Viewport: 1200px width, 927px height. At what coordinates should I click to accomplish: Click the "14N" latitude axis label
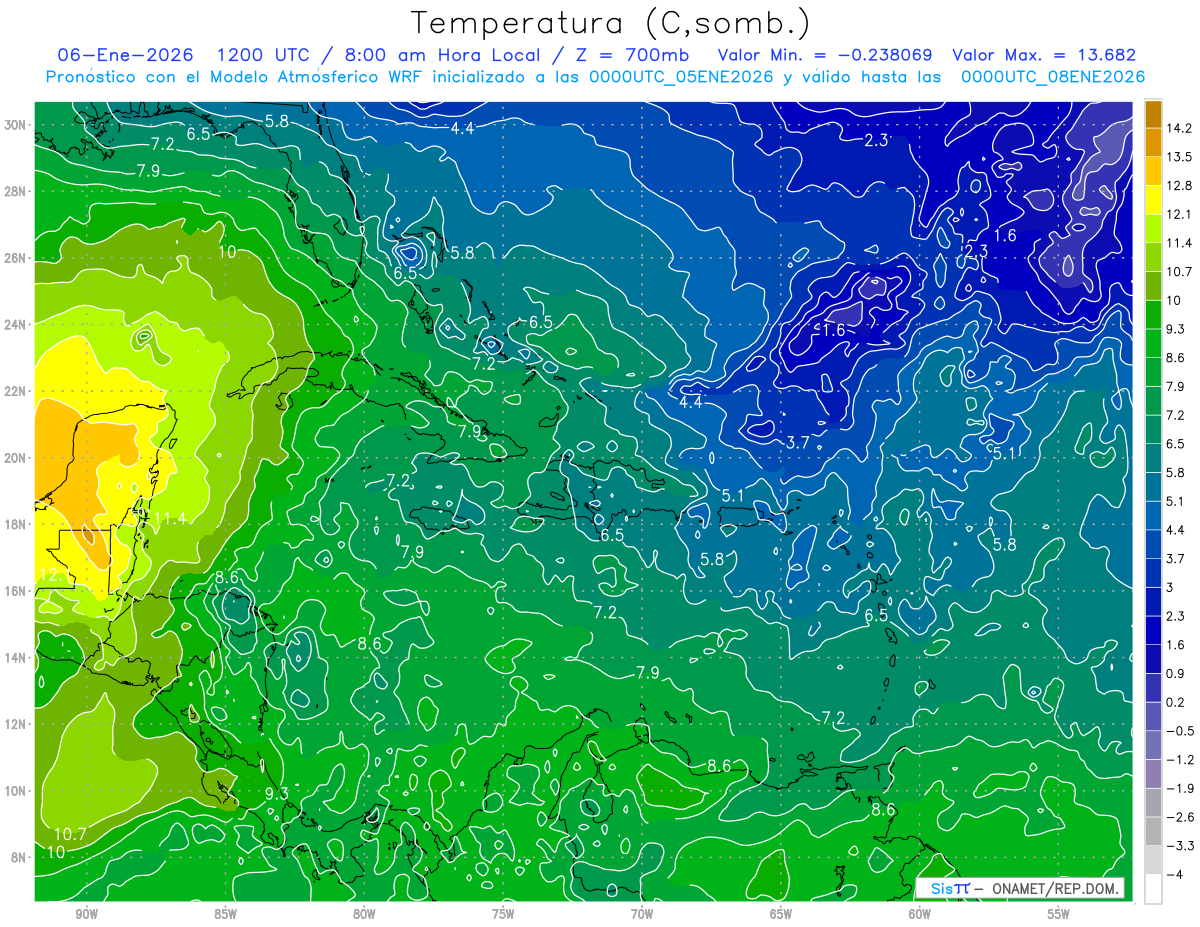tap(17, 657)
